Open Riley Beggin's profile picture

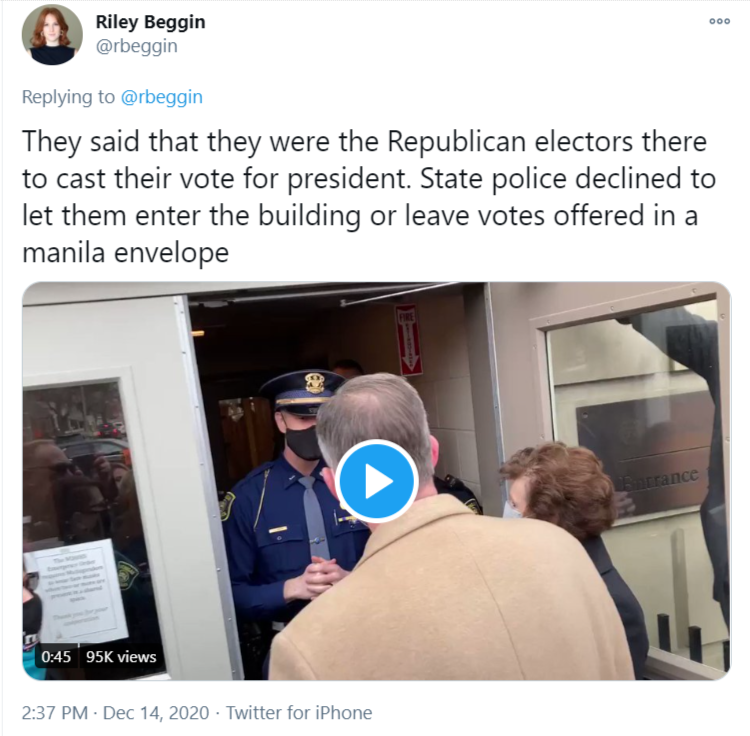click(x=52, y=35)
